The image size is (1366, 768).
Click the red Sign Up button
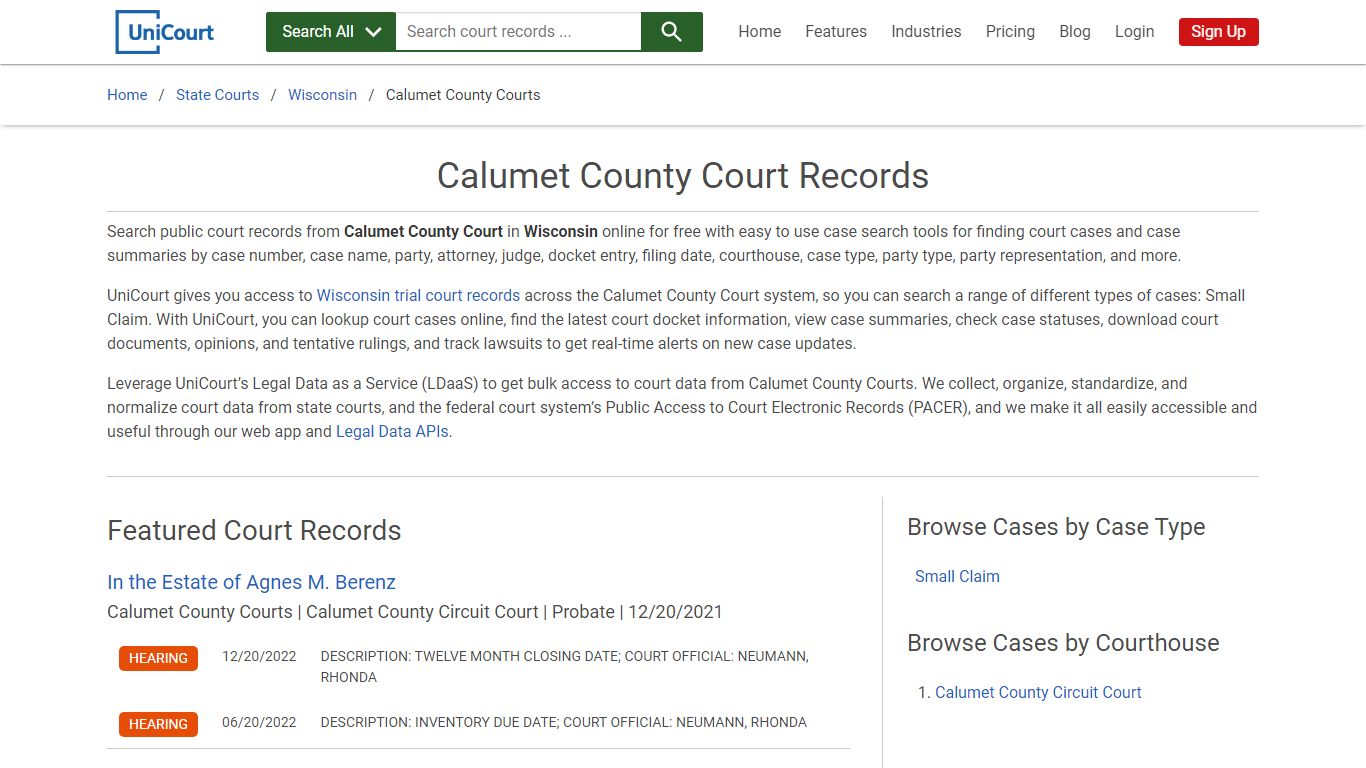coord(1218,32)
